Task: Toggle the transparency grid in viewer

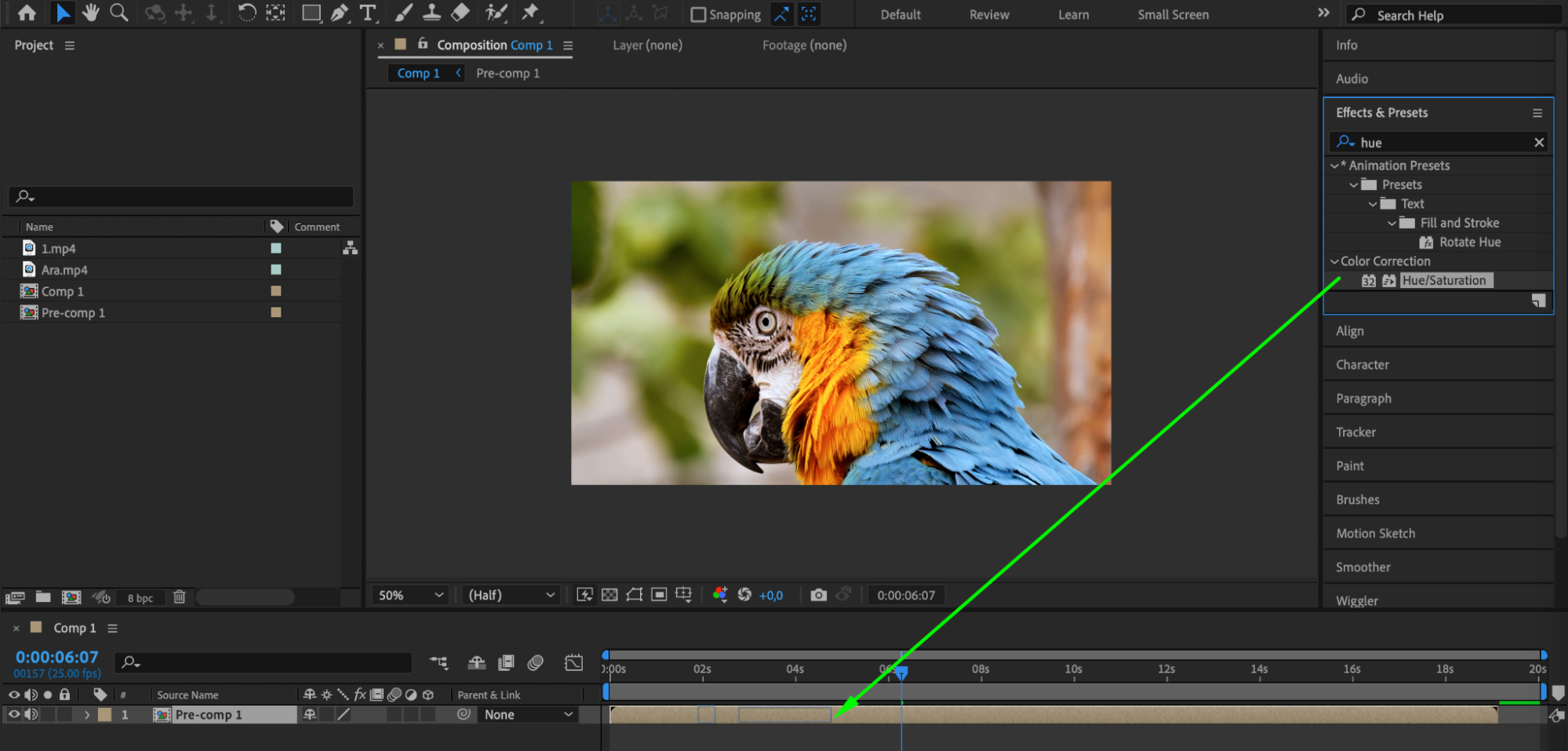Action: click(609, 595)
